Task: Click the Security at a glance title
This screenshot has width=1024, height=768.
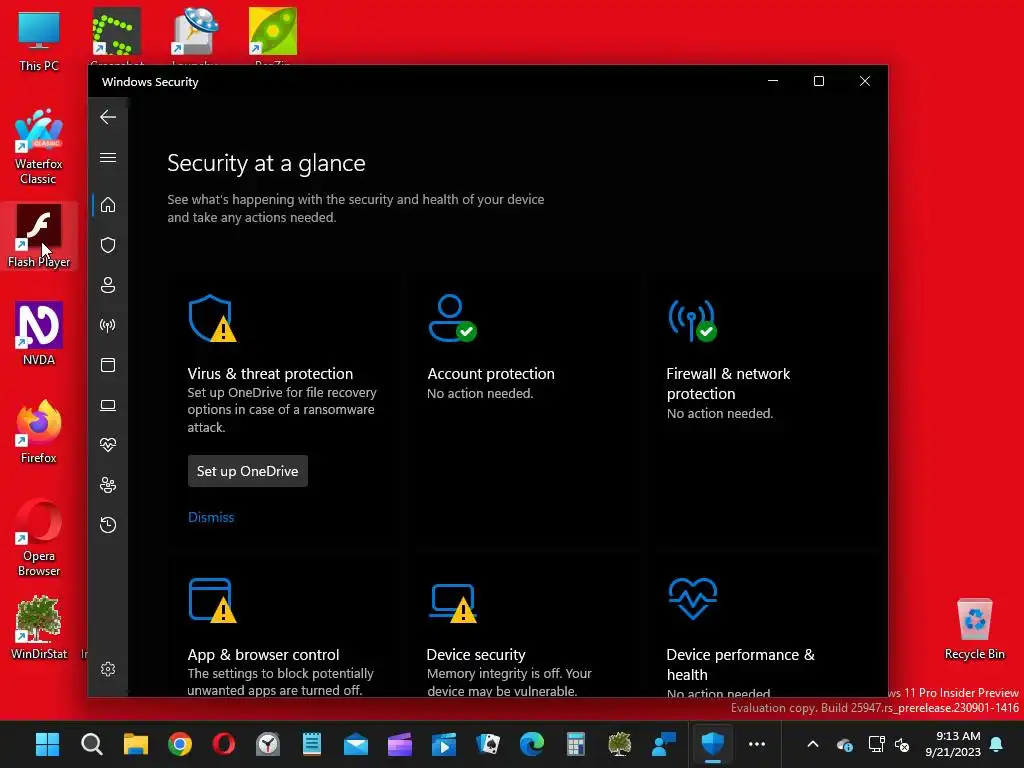Action: (x=266, y=163)
